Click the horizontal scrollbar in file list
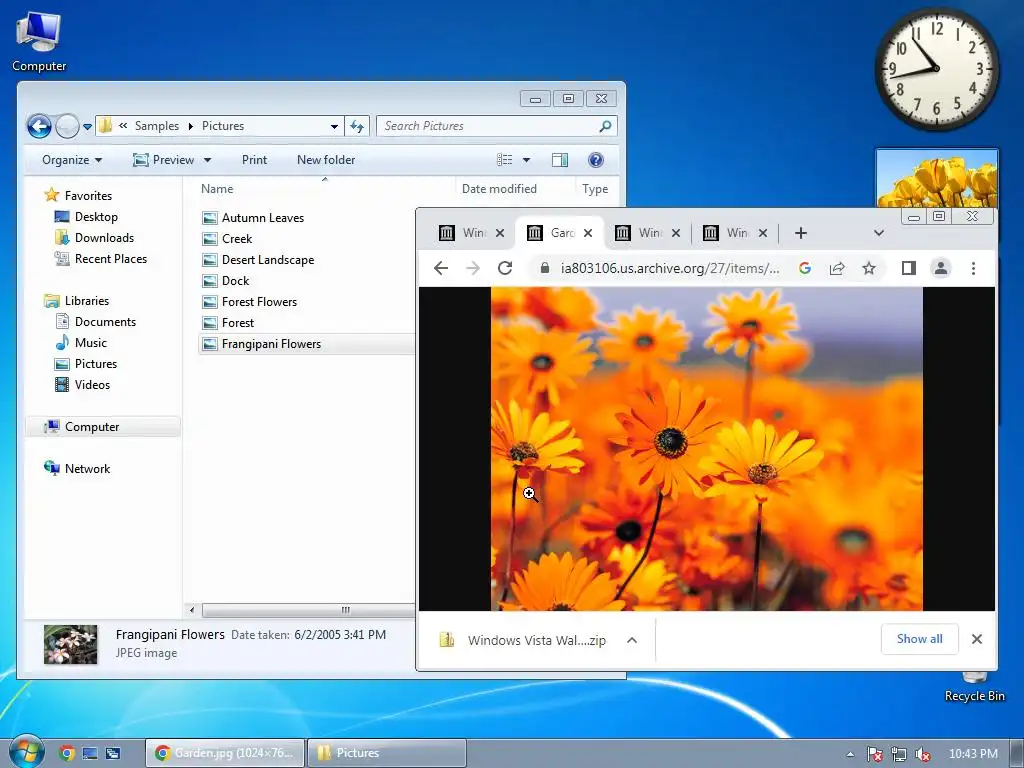Image resolution: width=1024 pixels, height=768 pixels. (x=308, y=610)
